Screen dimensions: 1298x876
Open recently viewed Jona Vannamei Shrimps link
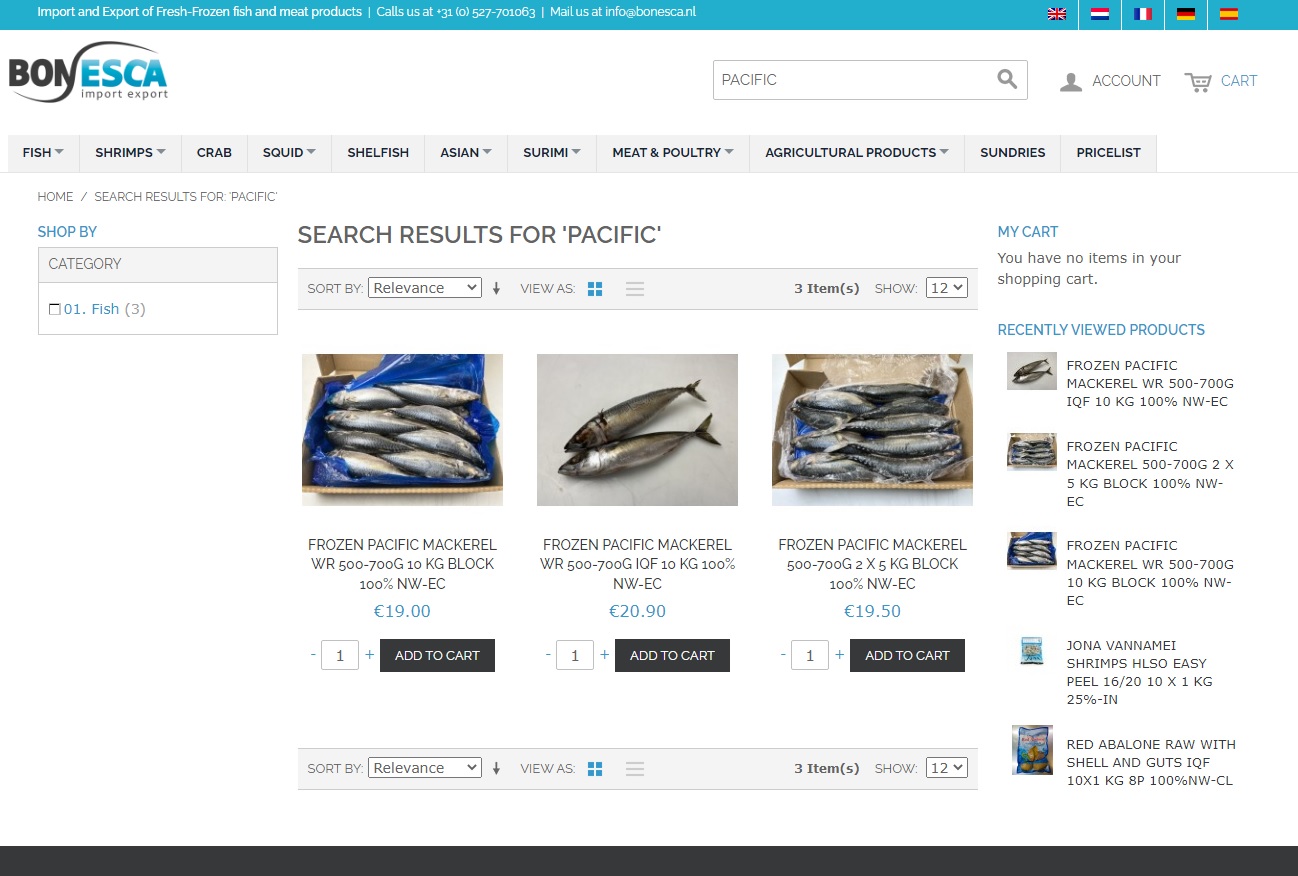coord(1139,673)
